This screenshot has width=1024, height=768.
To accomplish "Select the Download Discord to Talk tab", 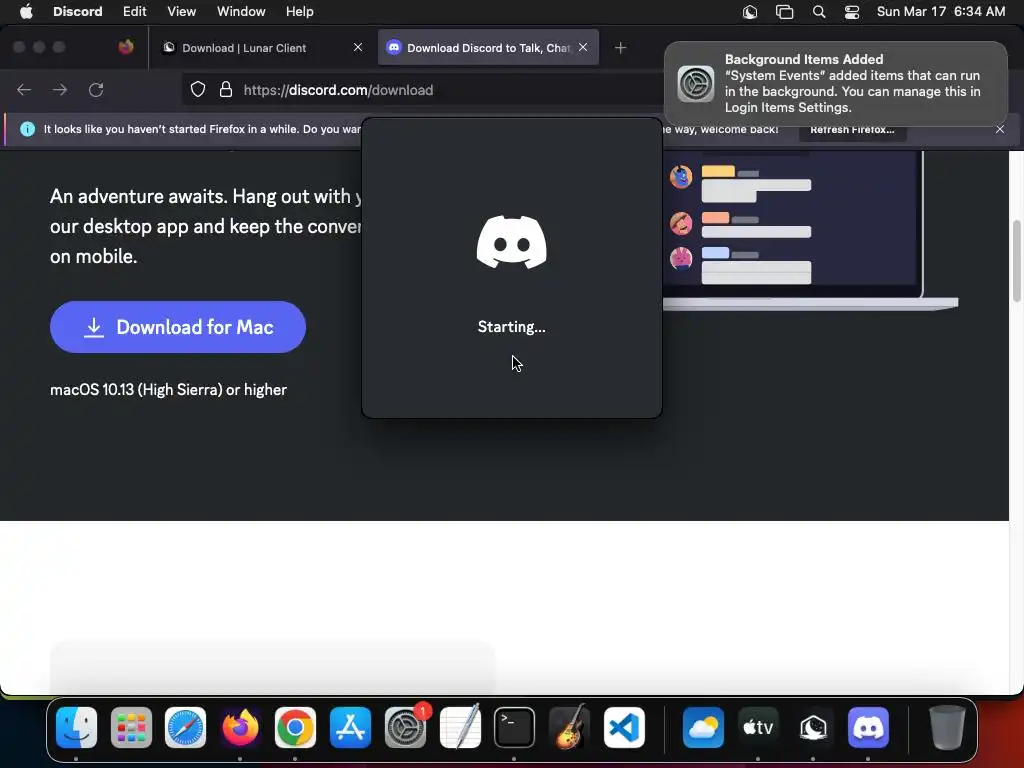I will (x=488, y=48).
